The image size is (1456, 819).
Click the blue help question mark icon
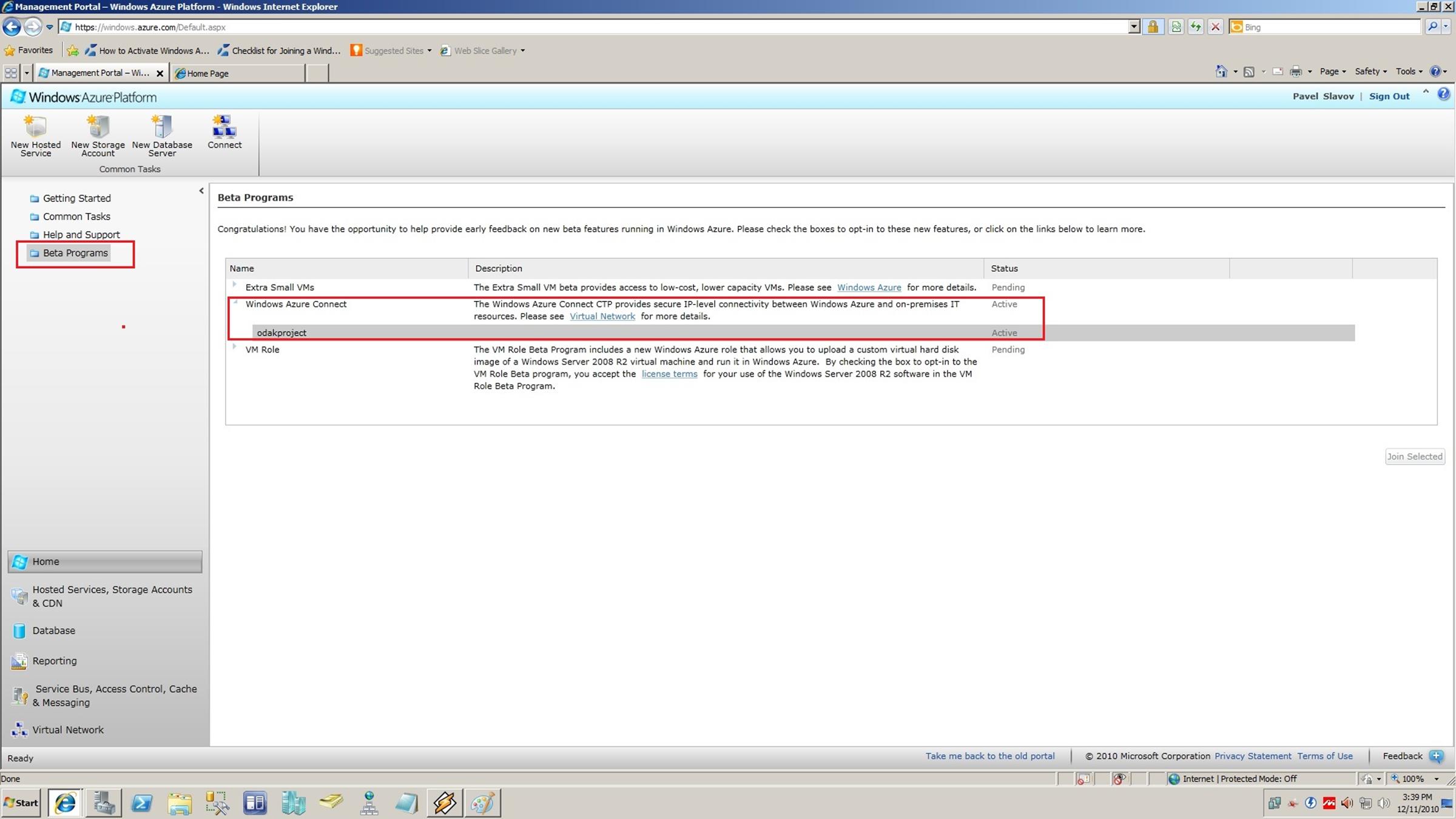point(1443,94)
